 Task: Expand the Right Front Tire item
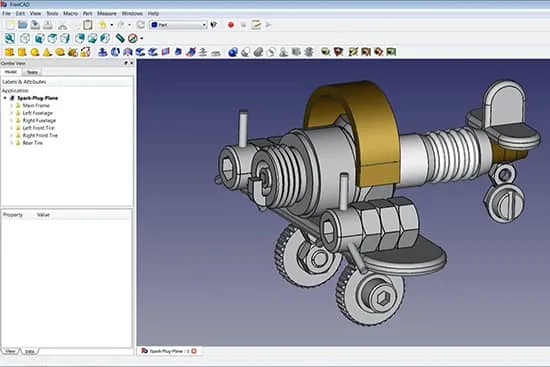[12, 135]
